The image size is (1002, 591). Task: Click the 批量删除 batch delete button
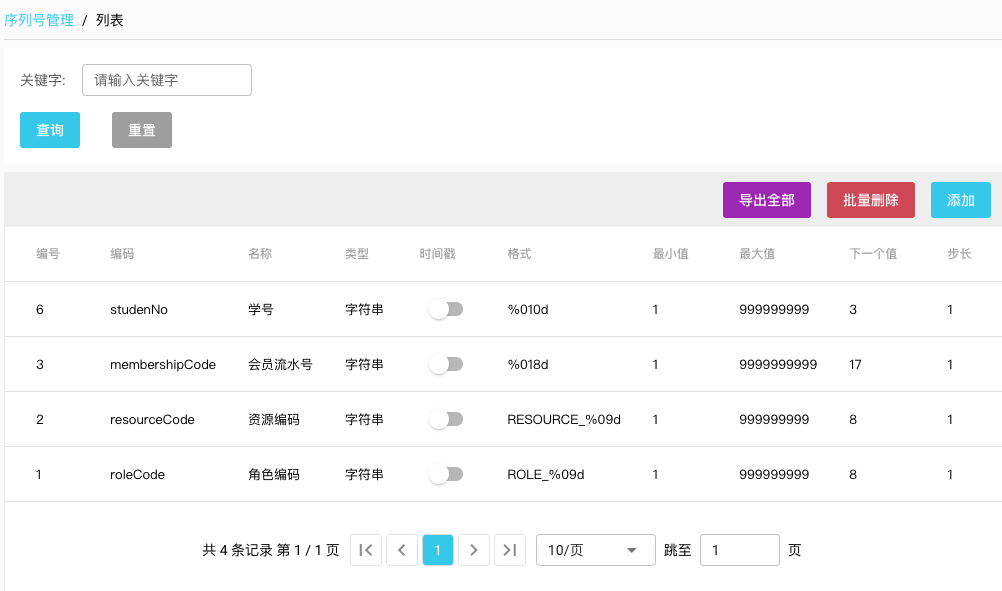[871, 200]
